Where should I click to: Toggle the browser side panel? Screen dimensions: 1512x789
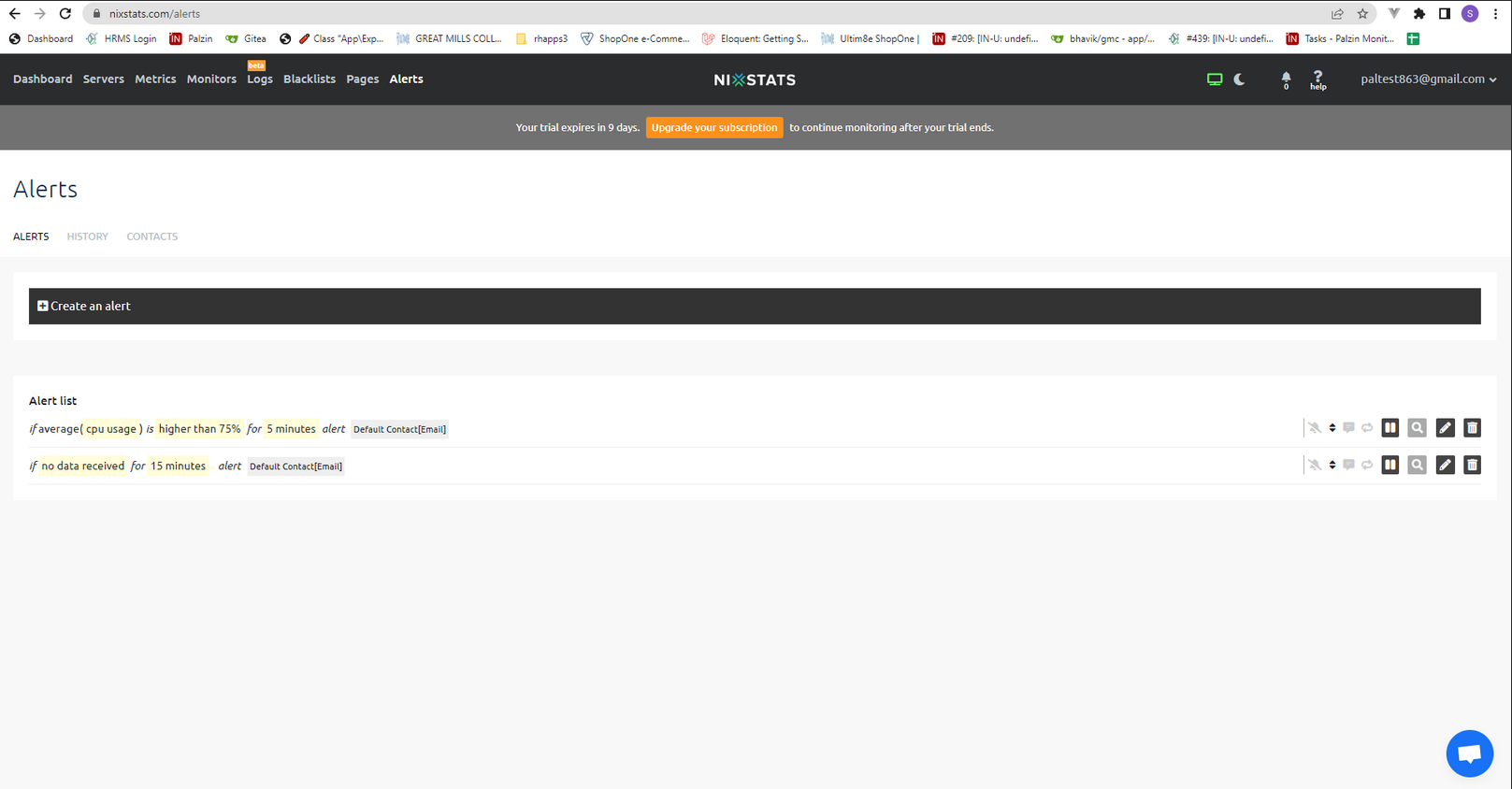tap(1445, 14)
